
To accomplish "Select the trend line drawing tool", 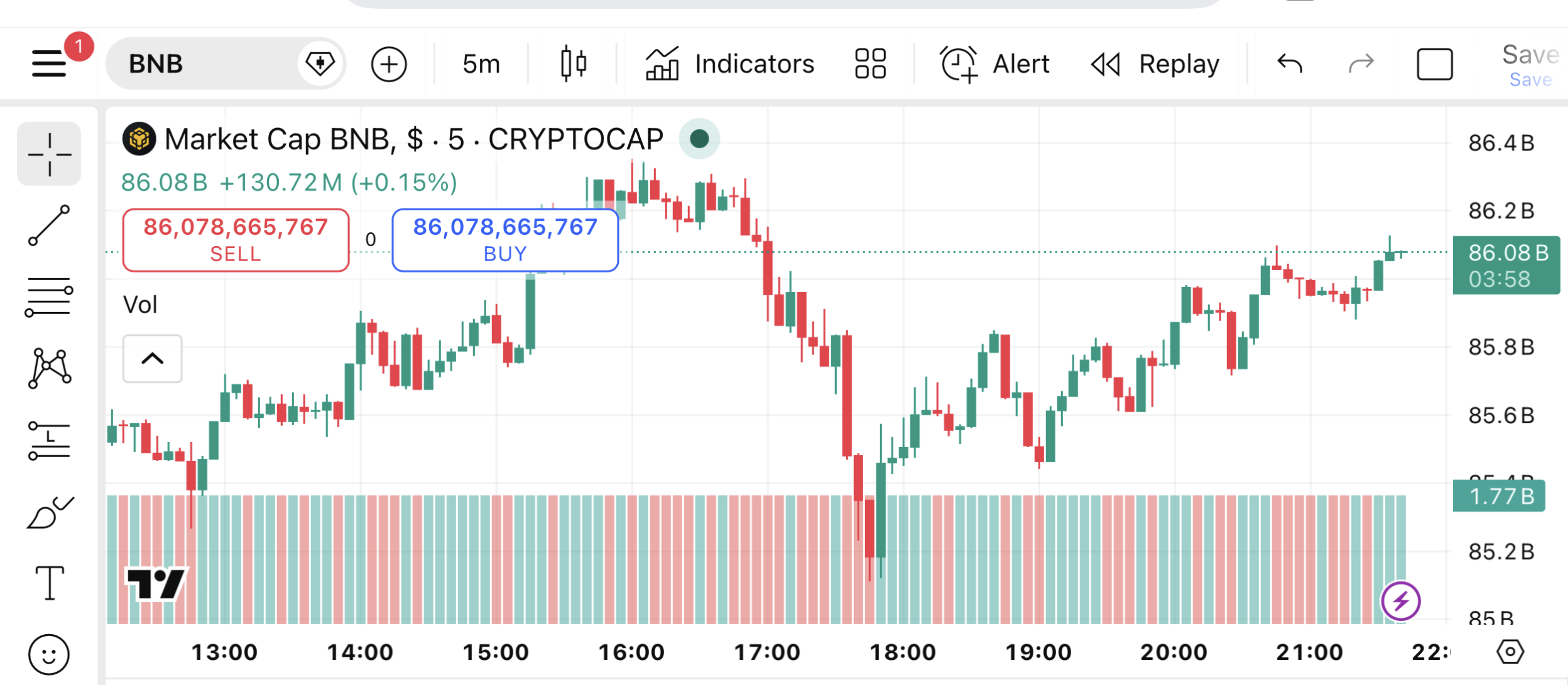I will point(49,225).
